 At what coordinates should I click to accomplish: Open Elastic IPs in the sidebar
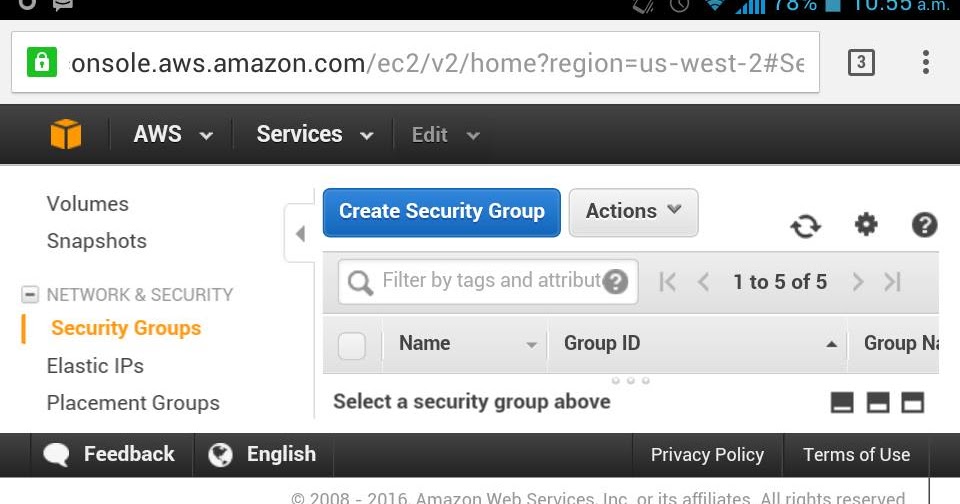[x=95, y=366]
